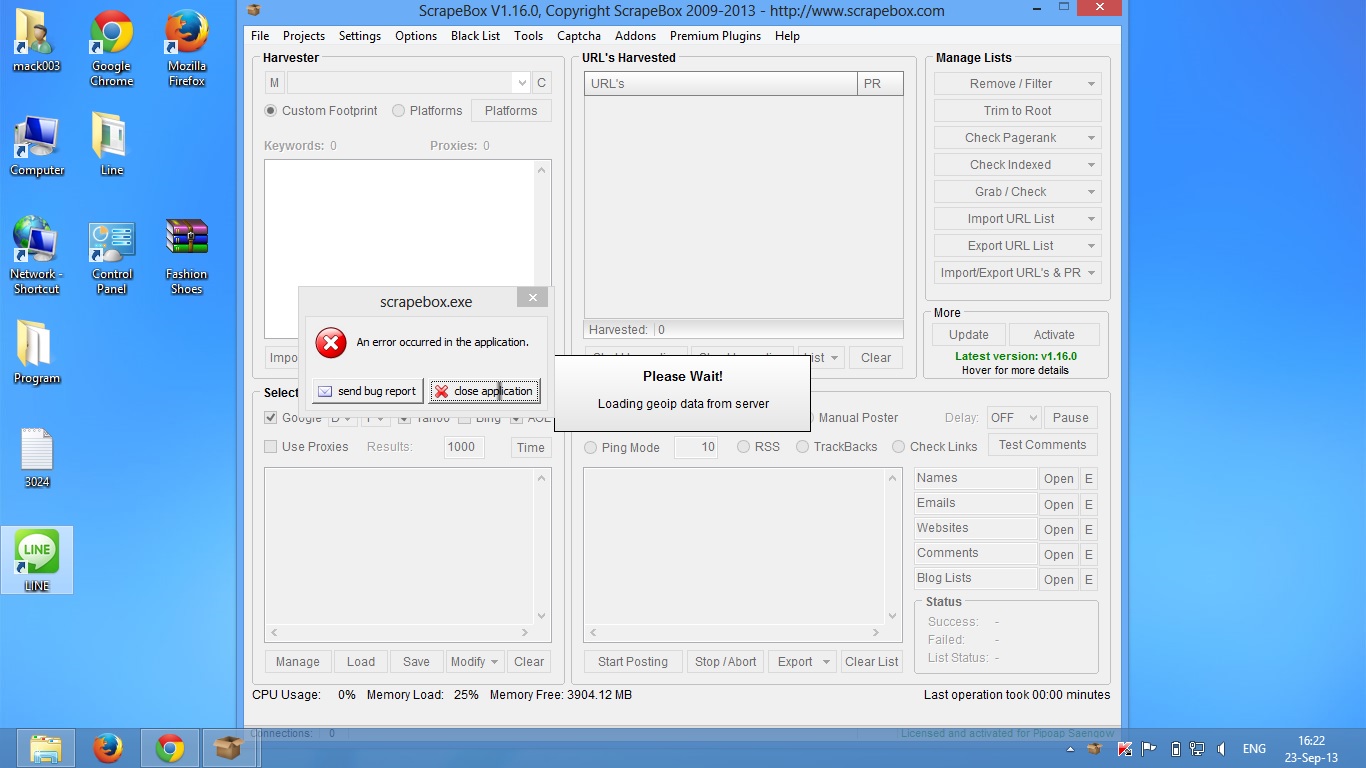
Task: Open the Black List menu
Action: 475,36
